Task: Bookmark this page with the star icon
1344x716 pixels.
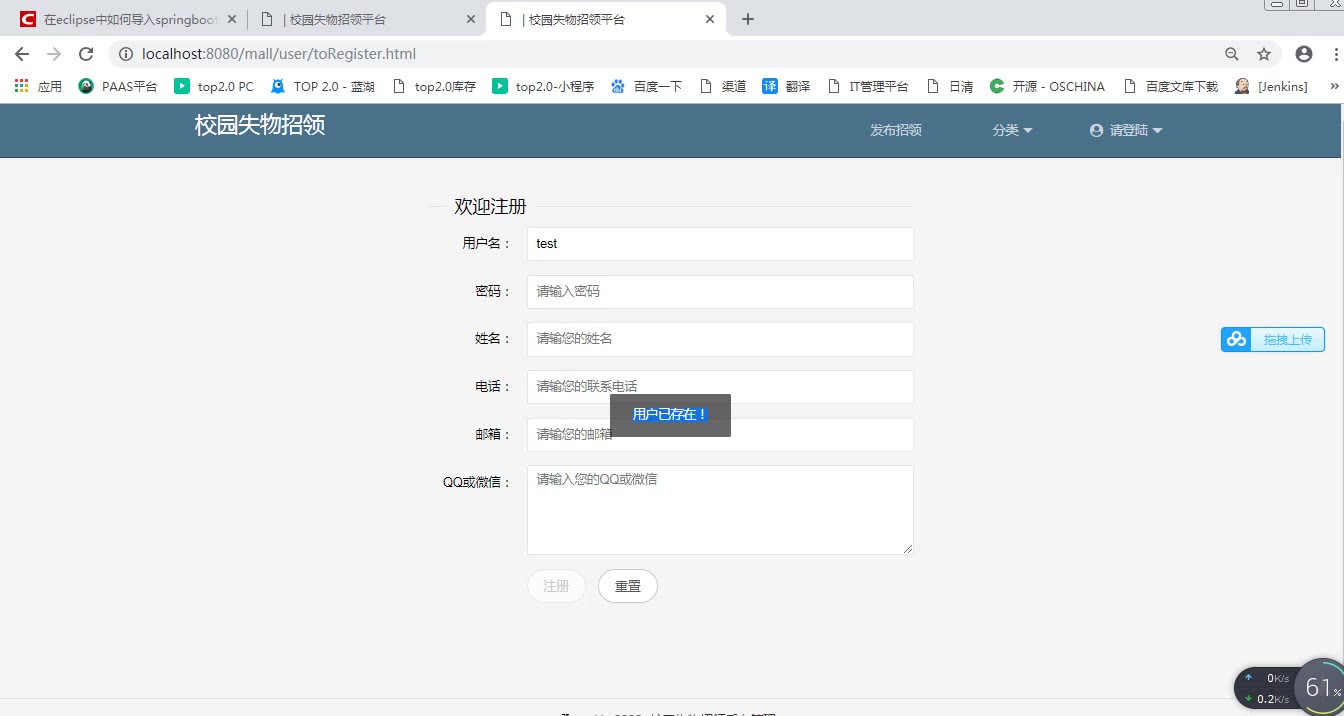Action: (x=1264, y=54)
